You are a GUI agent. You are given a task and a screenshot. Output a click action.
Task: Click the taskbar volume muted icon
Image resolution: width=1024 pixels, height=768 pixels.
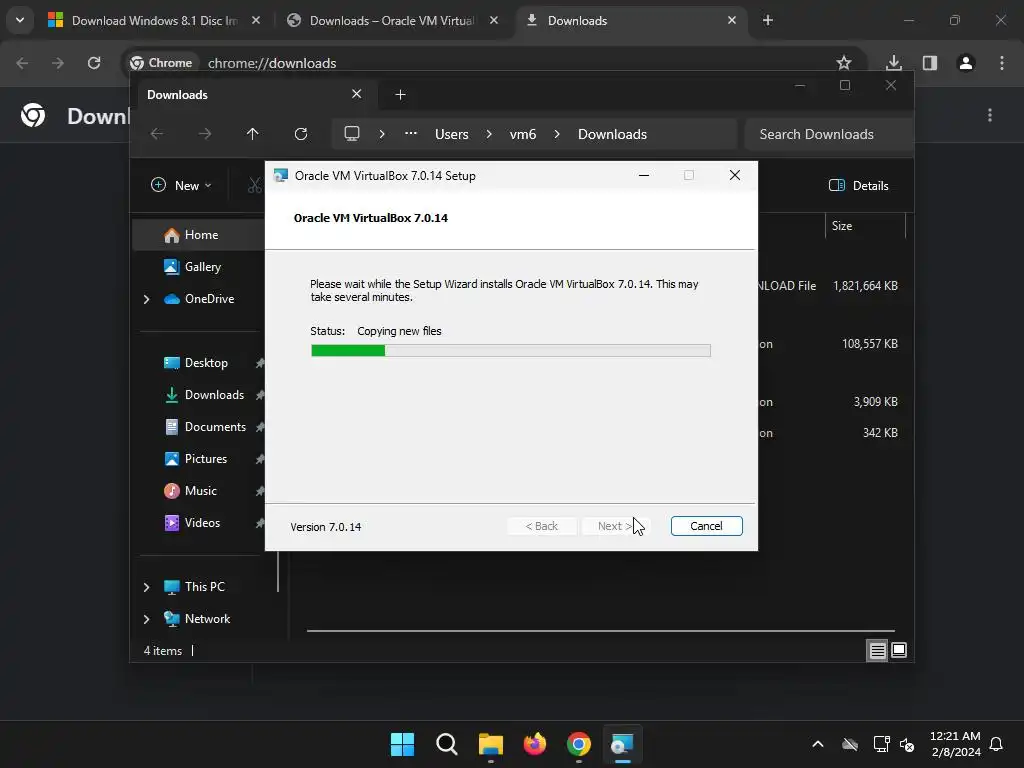click(906, 744)
